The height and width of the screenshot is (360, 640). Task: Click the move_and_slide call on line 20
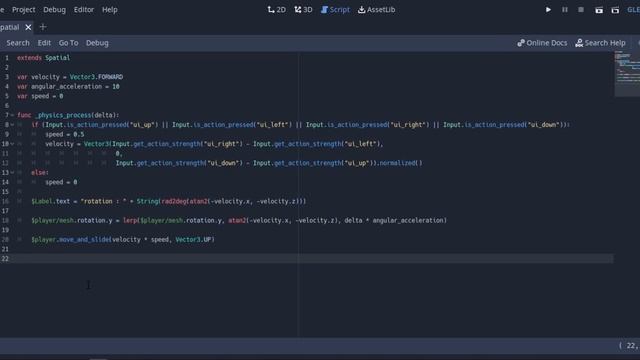click(x=123, y=240)
